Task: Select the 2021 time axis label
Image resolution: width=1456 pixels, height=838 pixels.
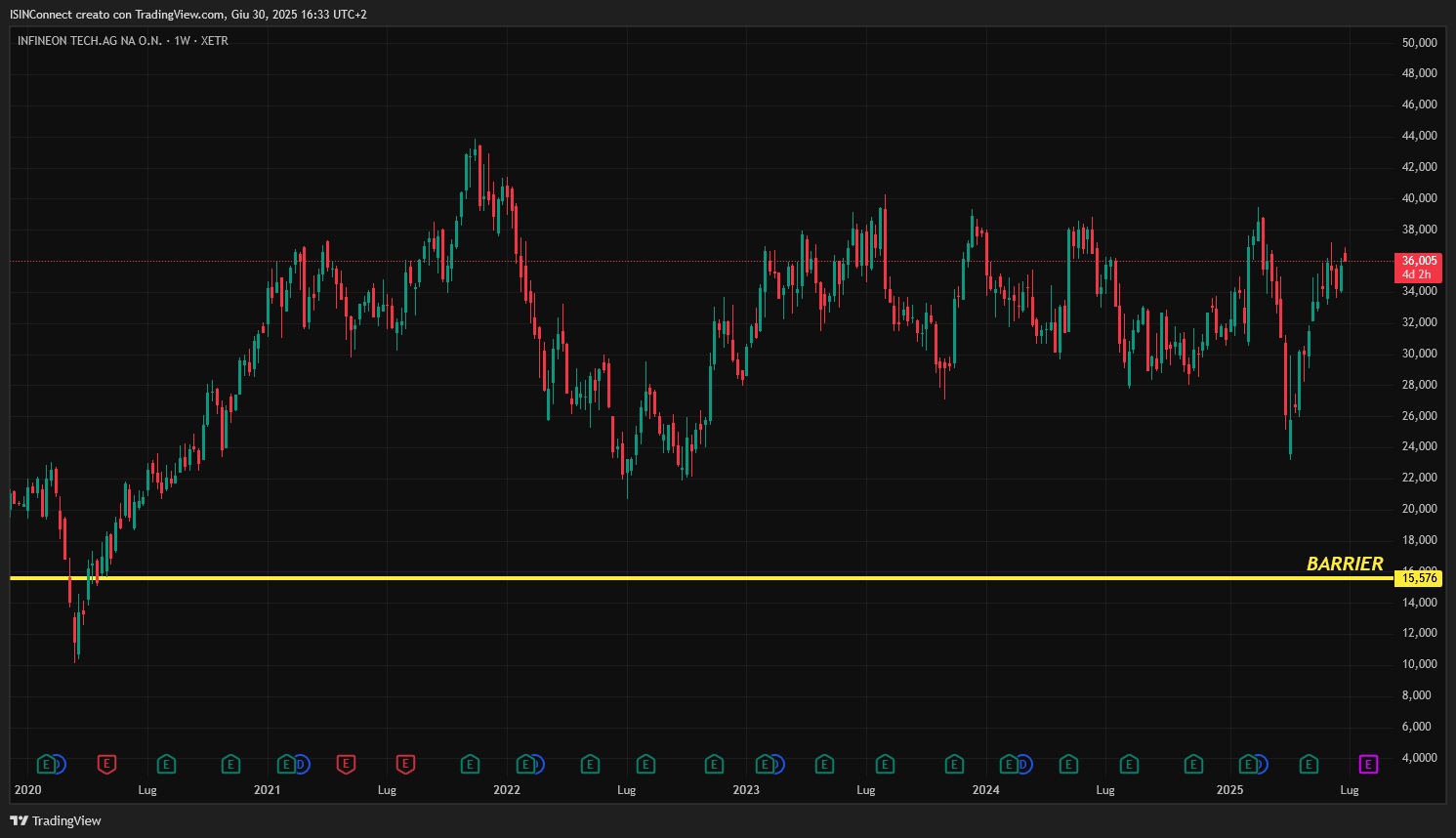Action: [267, 790]
